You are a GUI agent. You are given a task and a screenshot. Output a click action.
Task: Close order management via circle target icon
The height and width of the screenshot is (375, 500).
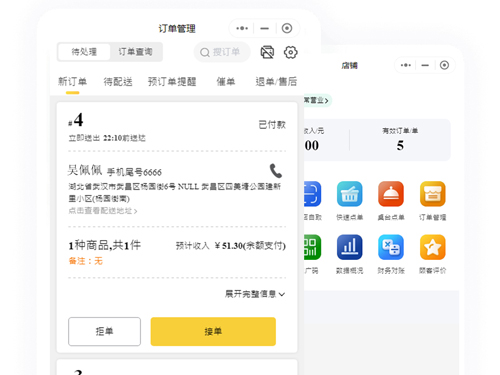point(287,28)
